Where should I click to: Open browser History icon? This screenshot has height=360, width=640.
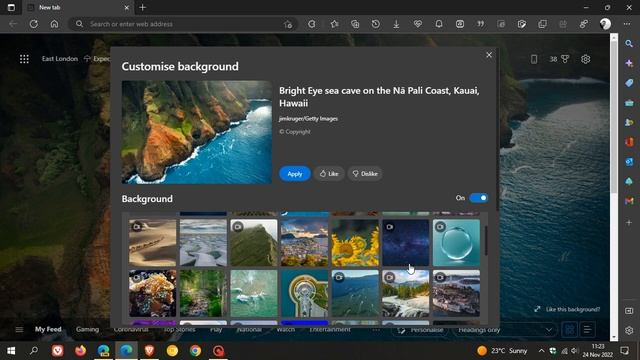[376, 24]
